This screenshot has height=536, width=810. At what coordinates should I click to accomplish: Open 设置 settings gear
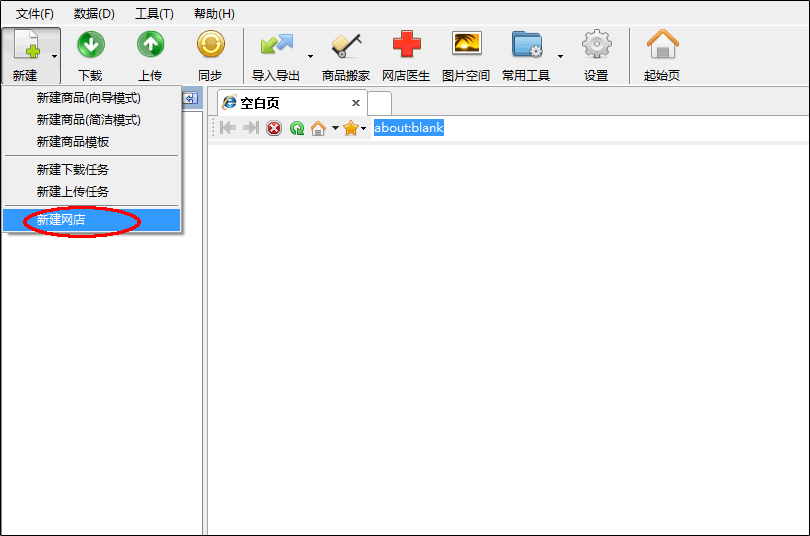[x=597, y=44]
